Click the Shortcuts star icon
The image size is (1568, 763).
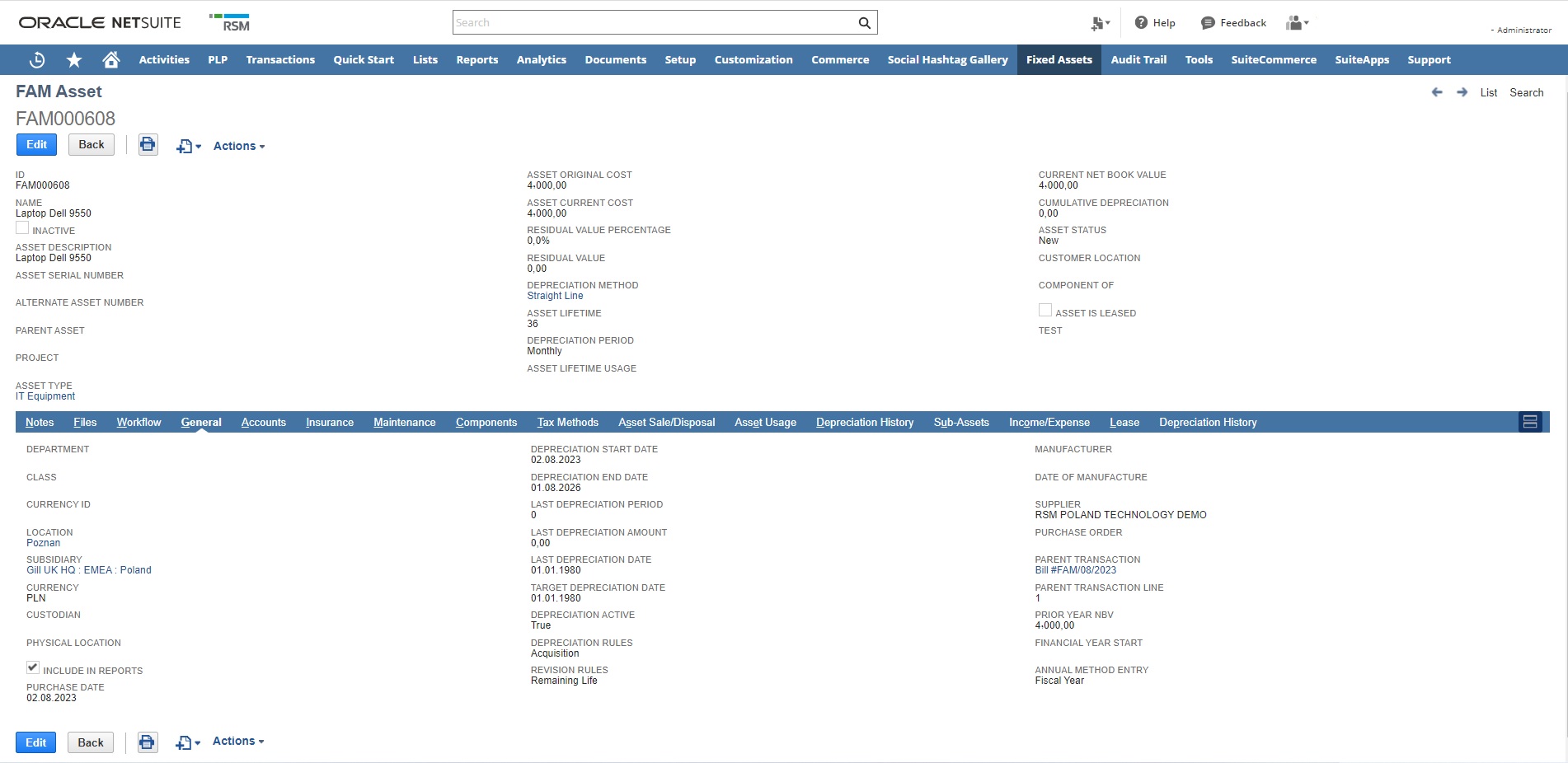pyautogui.click(x=74, y=60)
